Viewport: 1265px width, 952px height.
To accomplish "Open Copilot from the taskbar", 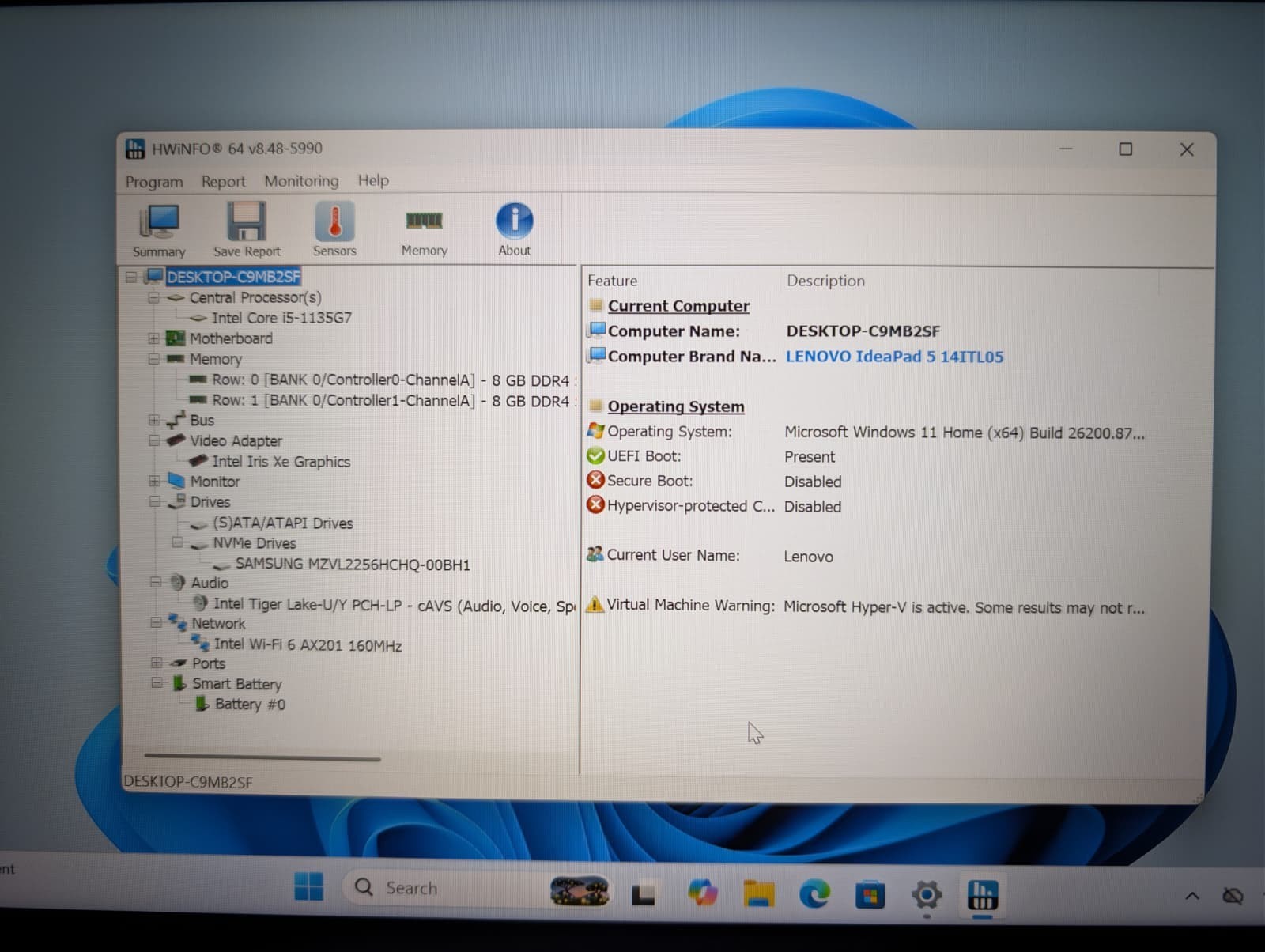I will 702,893.
